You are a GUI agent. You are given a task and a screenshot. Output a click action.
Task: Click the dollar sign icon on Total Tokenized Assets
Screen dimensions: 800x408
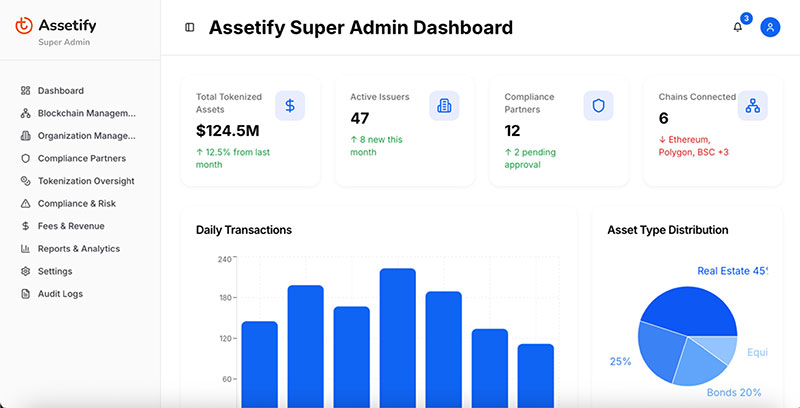(x=290, y=105)
